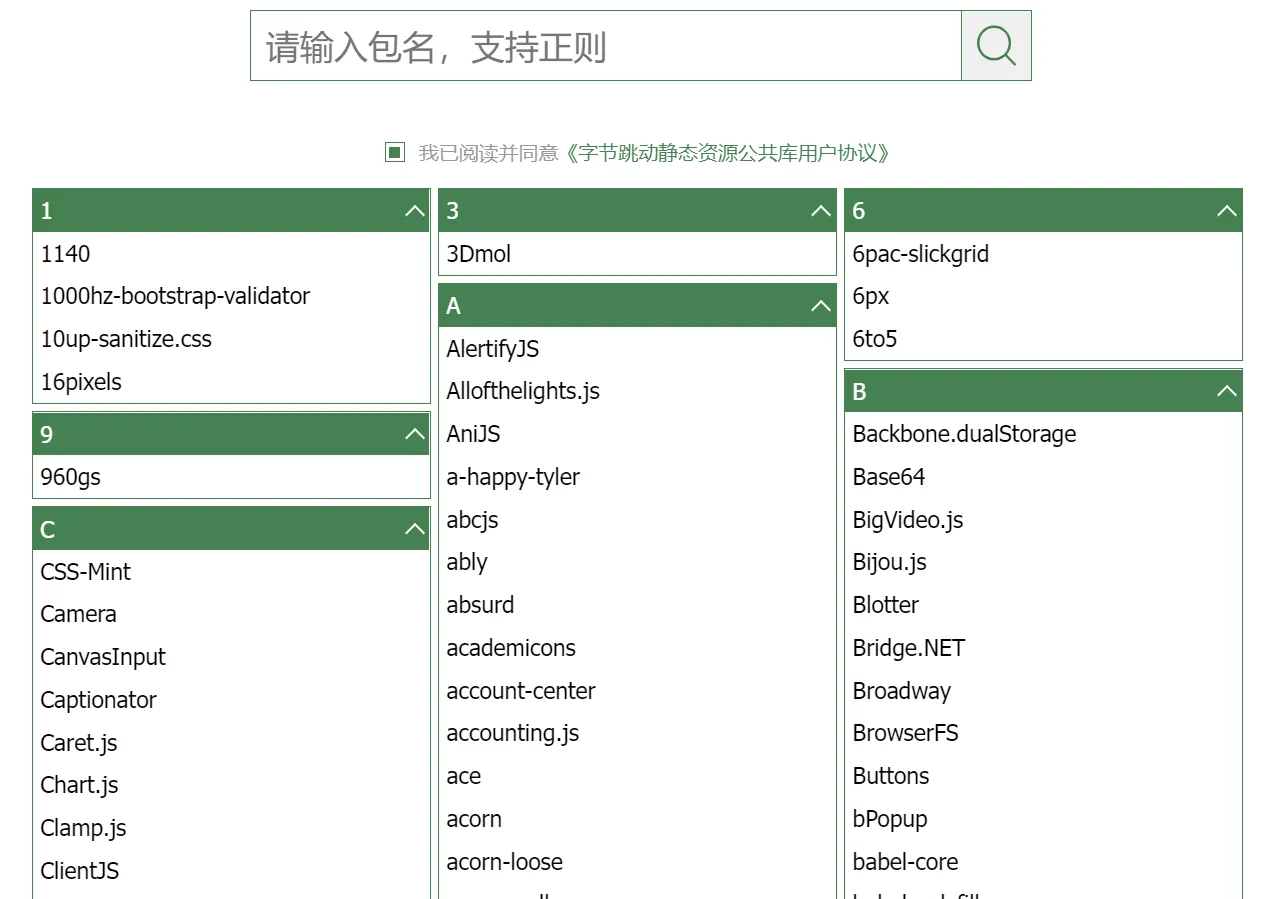The height and width of the screenshot is (899, 1276).
Task: Open the Bridge.NET package
Action: click(x=908, y=648)
